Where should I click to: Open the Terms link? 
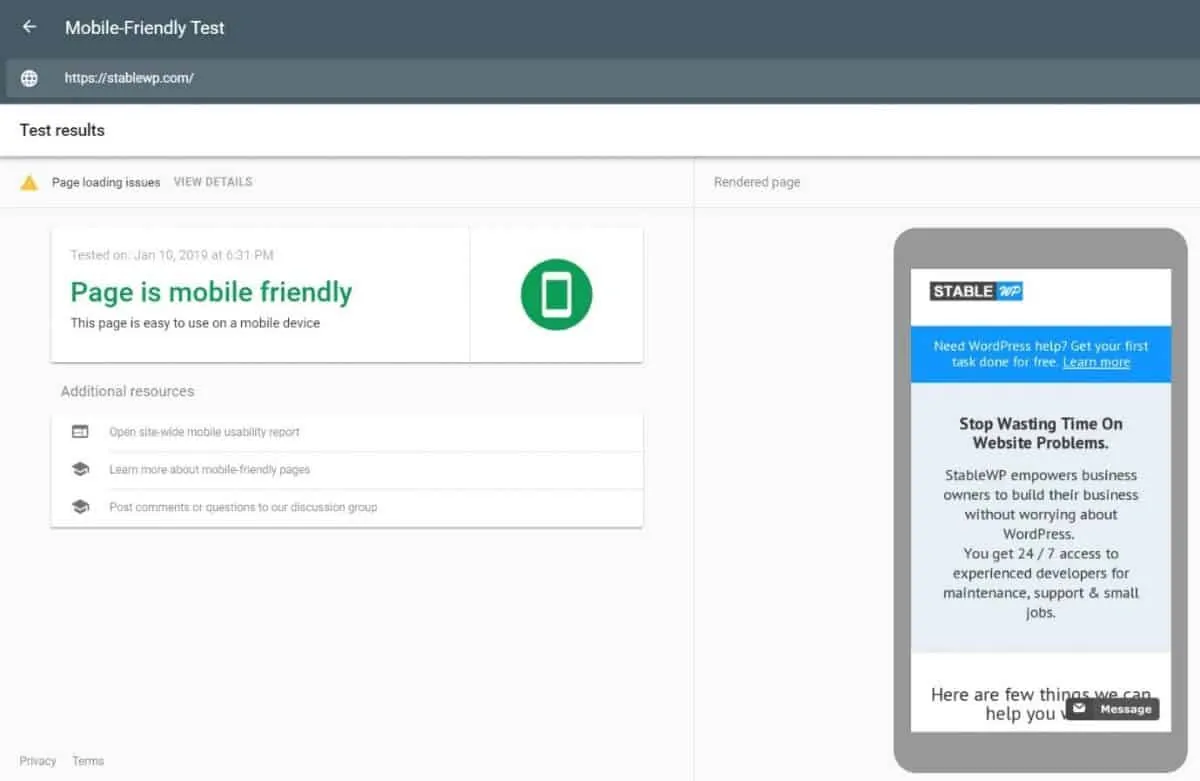point(88,761)
